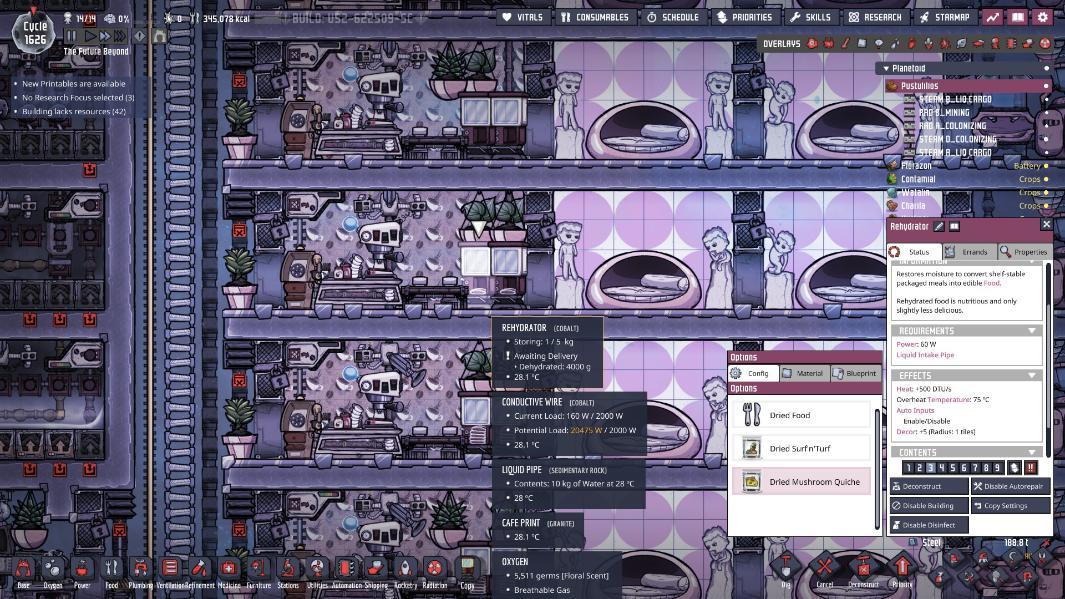1065x599 pixels.
Task: Select the Copy building tool
Action: point(467,568)
